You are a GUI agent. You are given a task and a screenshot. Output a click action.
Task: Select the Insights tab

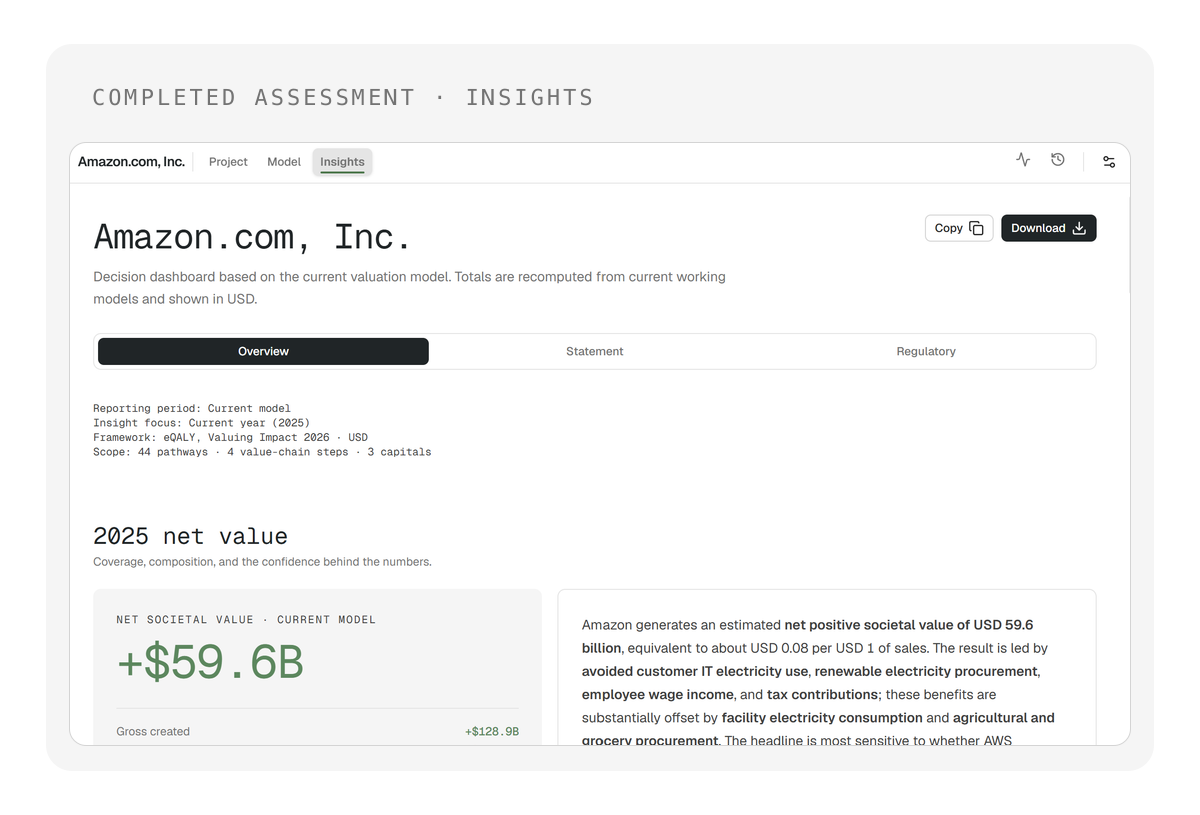(x=342, y=162)
